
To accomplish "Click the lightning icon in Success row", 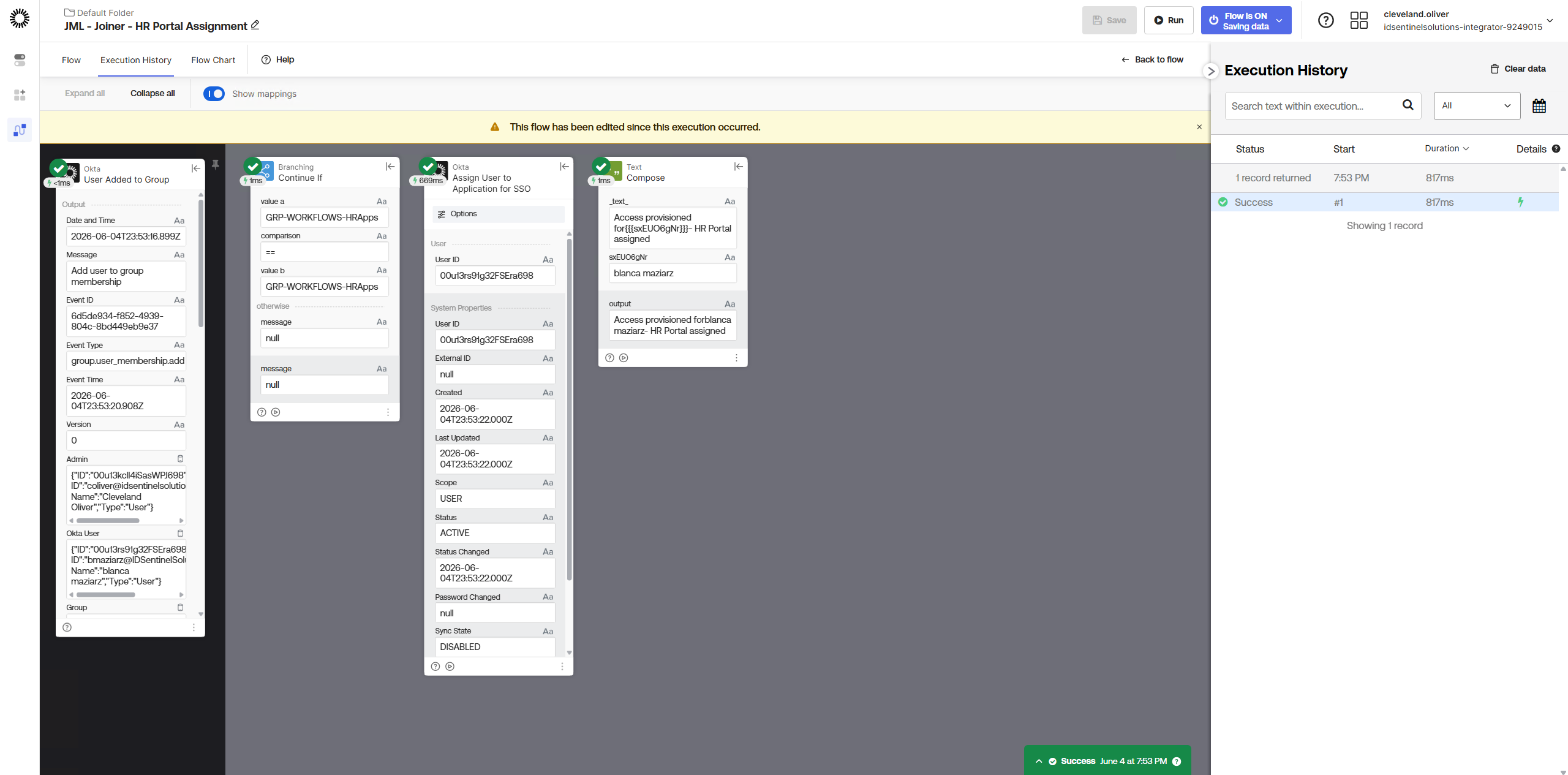I will [x=1521, y=202].
